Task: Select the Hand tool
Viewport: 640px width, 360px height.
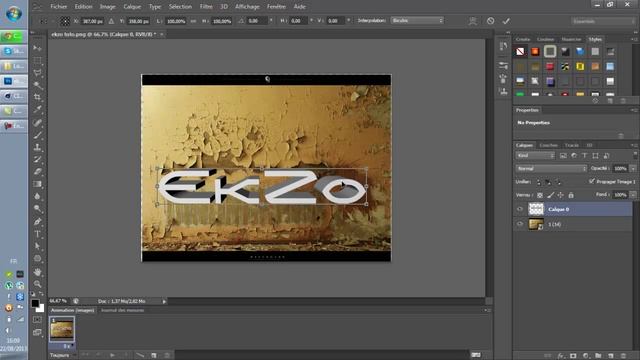Action: 38,271
